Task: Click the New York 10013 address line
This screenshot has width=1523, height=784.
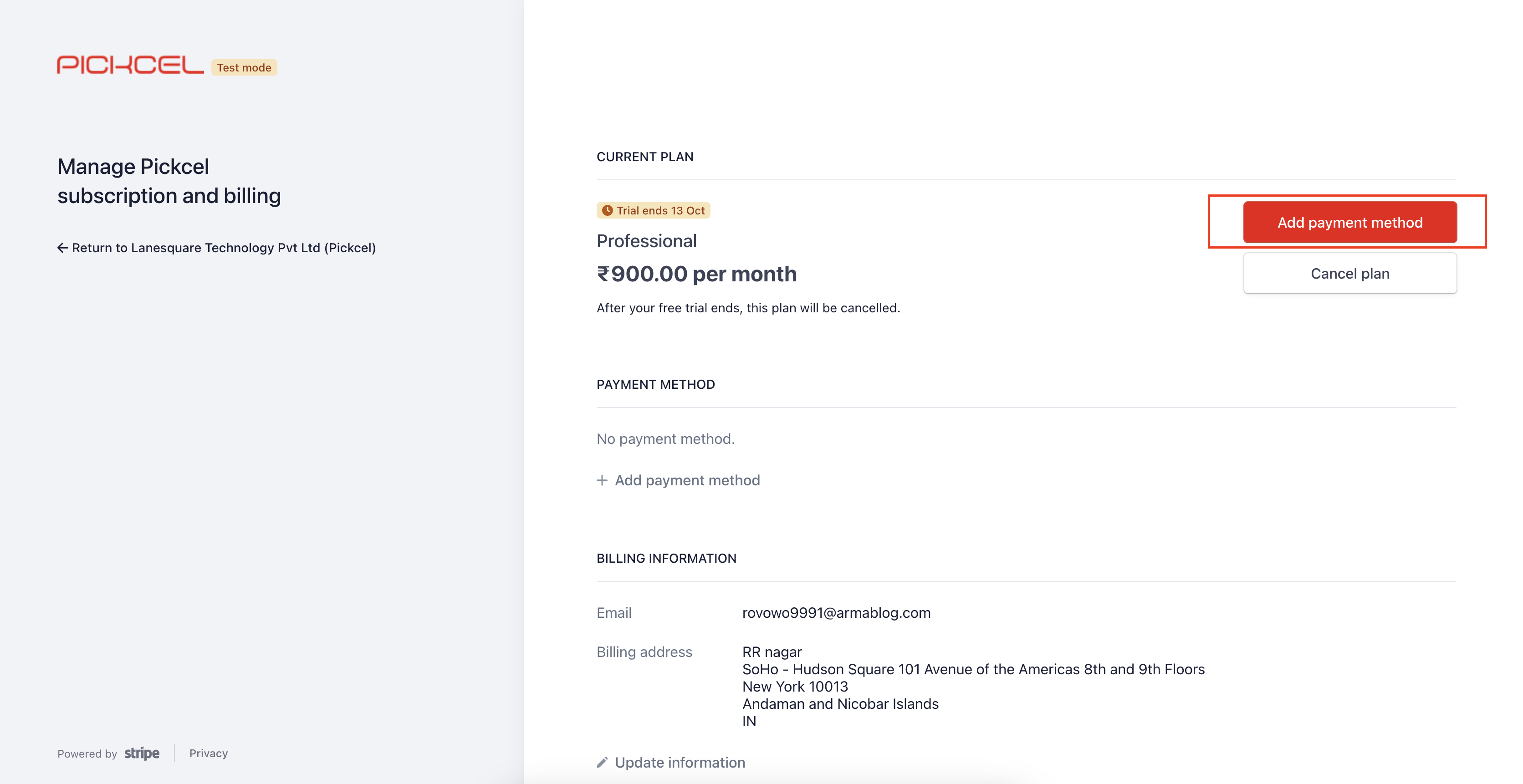Action: pyautogui.click(x=795, y=687)
